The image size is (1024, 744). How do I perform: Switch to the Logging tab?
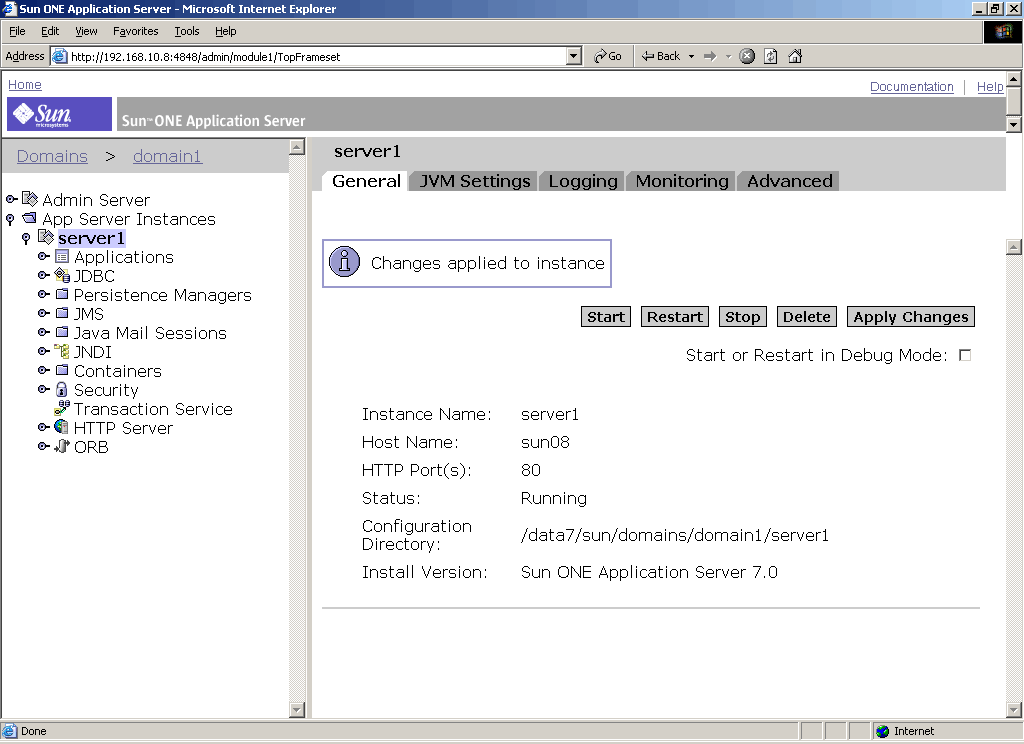[x=583, y=181]
